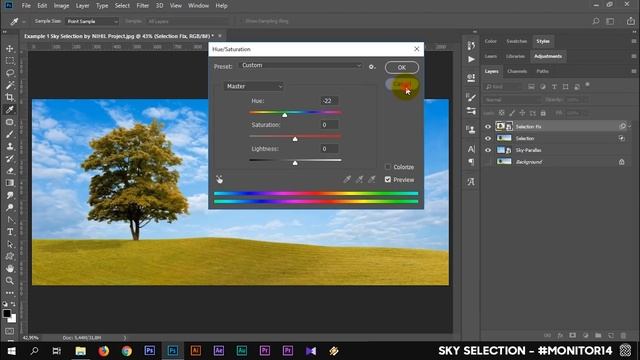Select the Dodge tool

pos(10,208)
